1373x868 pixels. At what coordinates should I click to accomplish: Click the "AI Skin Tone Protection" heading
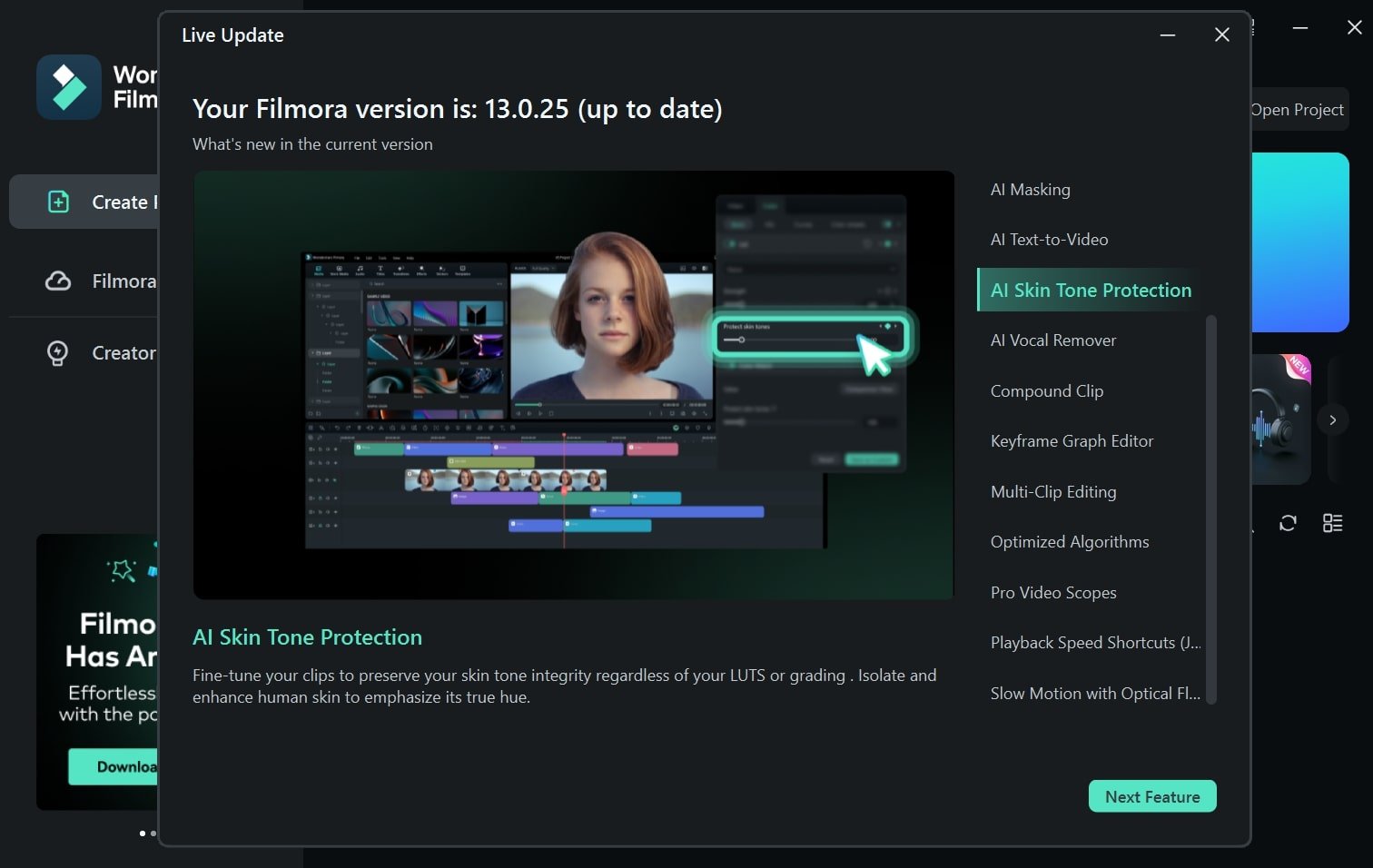307,637
